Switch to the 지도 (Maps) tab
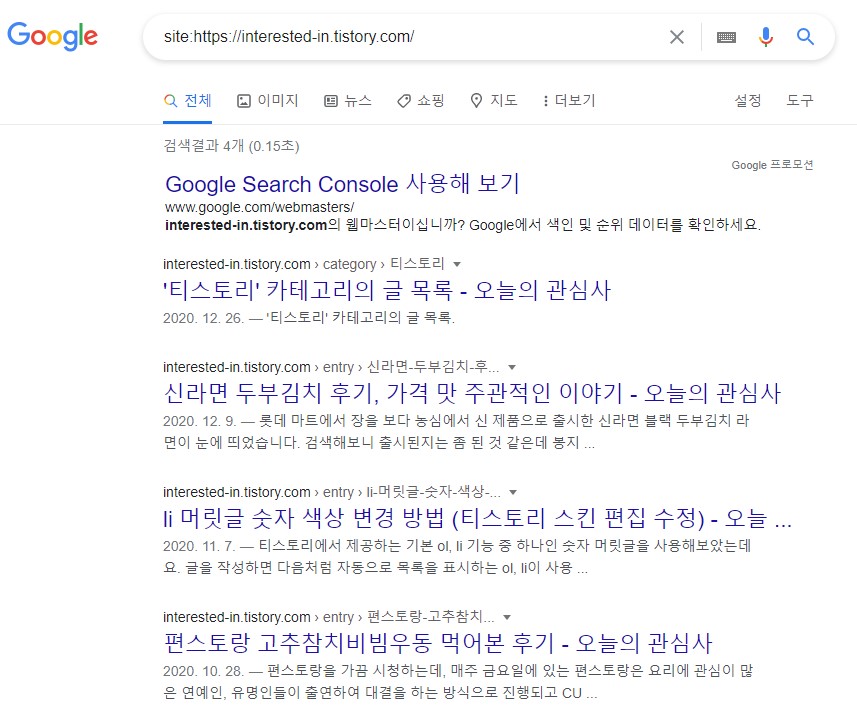 (x=494, y=101)
